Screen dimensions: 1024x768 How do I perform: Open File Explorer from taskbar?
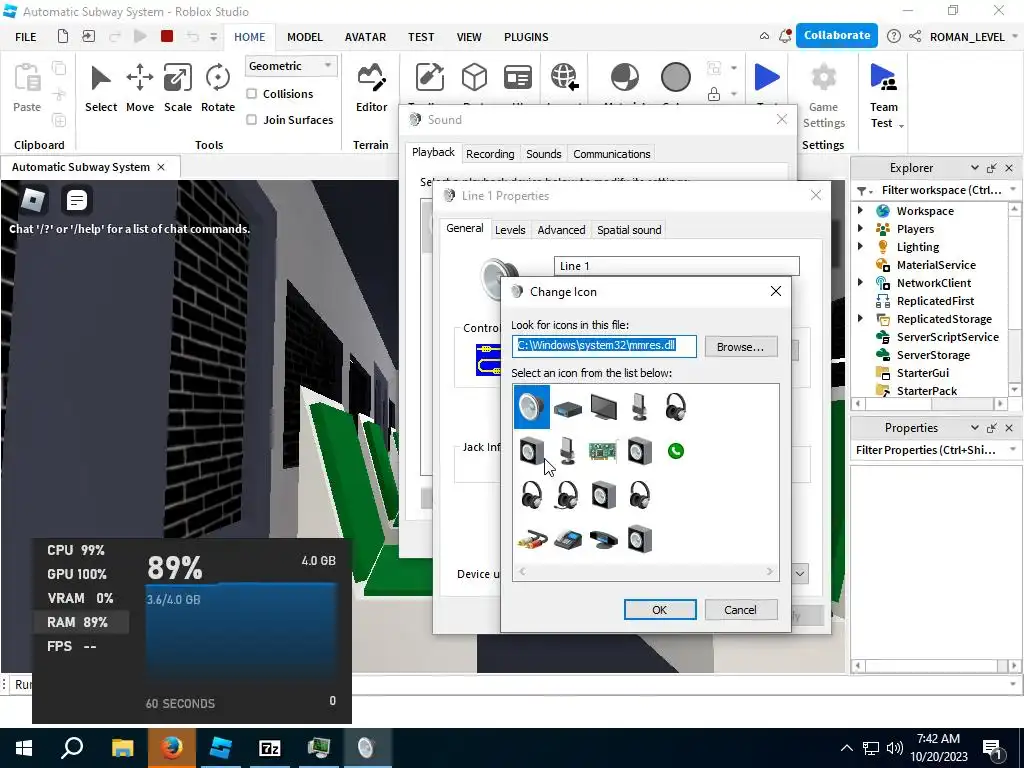coord(123,748)
